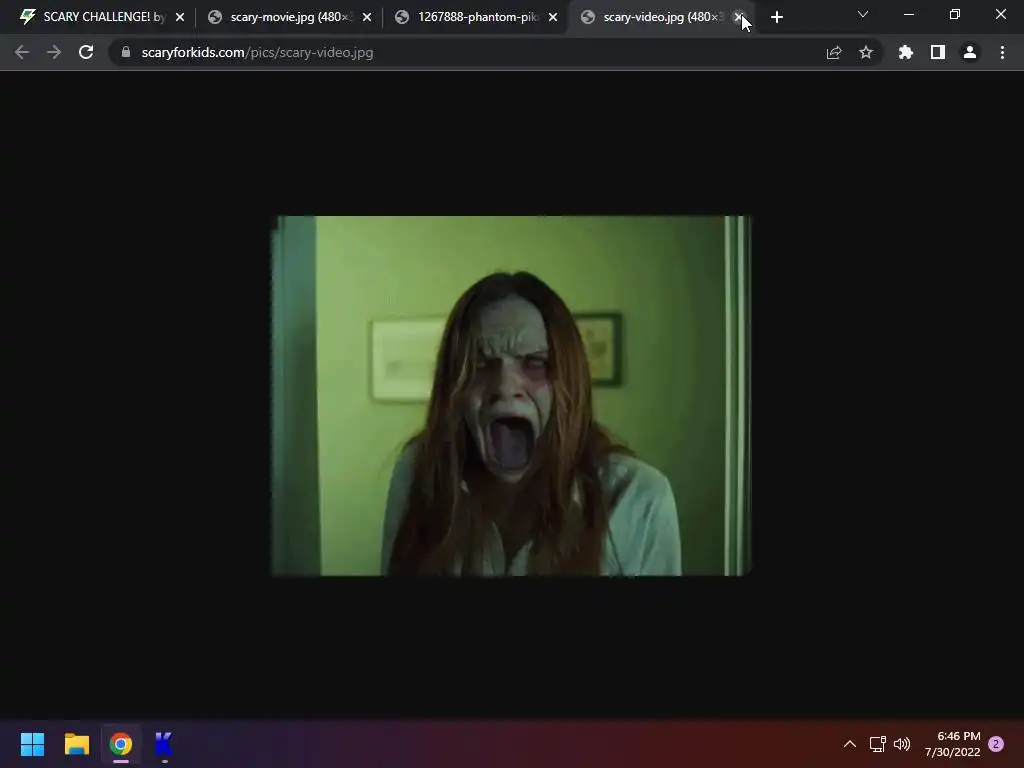The image size is (1024, 768).
Task: Open the Windows Start menu
Action: pyautogui.click(x=32, y=744)
